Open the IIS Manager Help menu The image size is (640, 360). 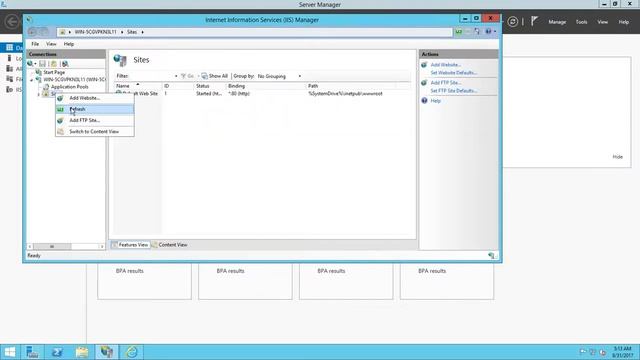tap(69, 44)
